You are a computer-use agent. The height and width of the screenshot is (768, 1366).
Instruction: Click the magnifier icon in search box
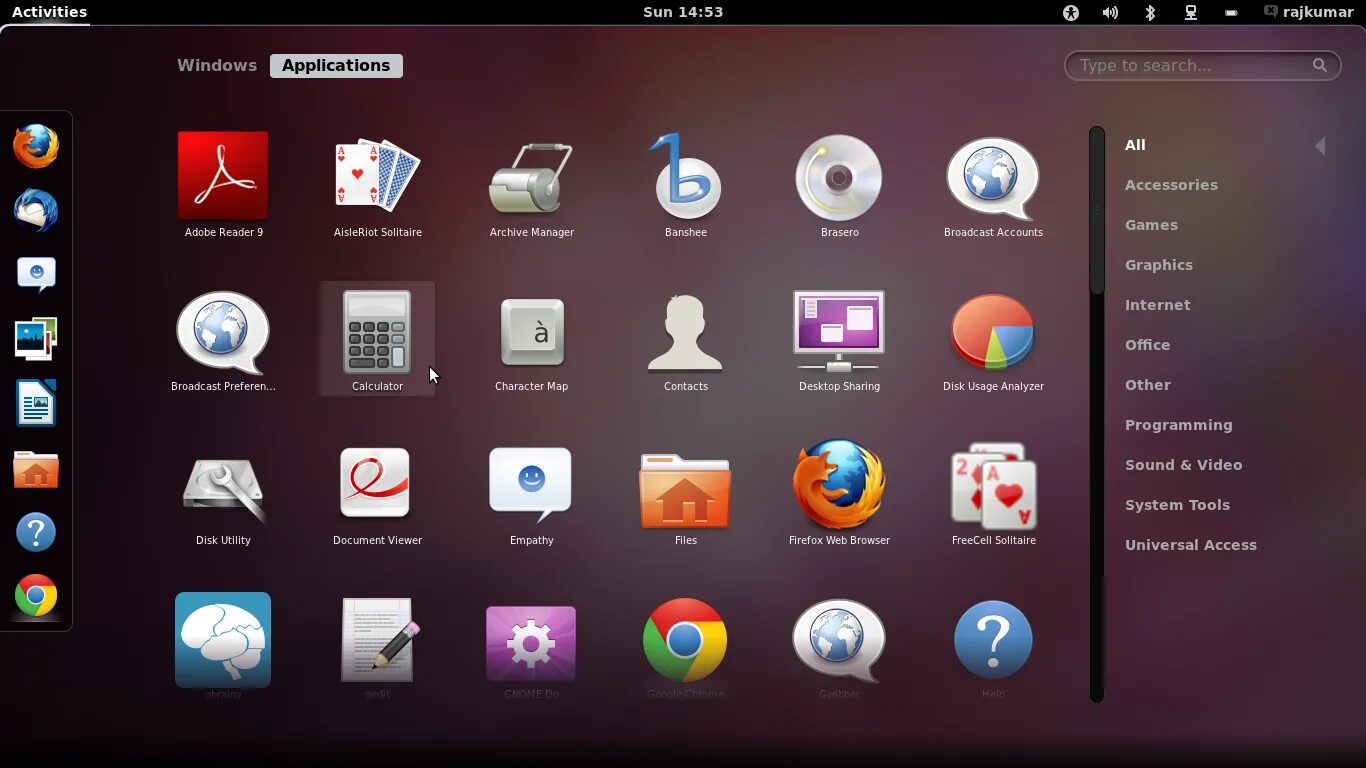point(1320,65)
